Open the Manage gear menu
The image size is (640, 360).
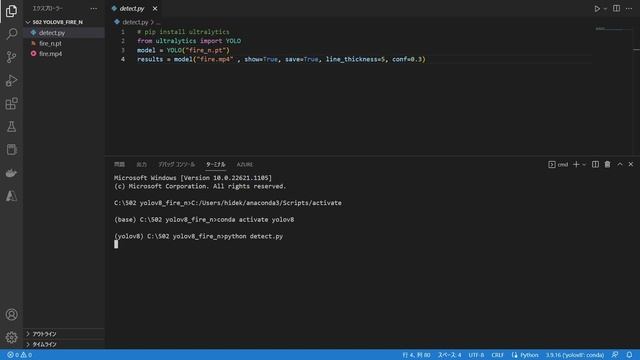click(11, 337)
